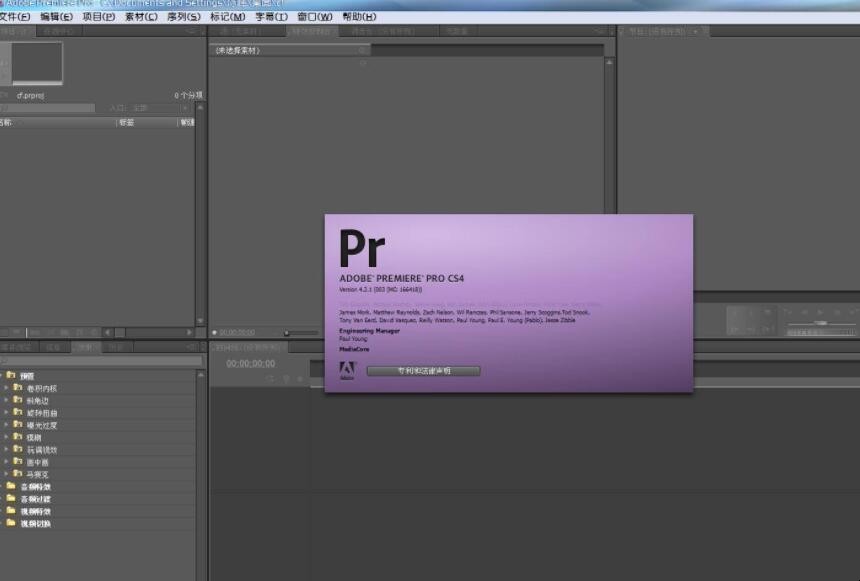Open the 帮助(H) menu

pyautogui.click(x=359, y=17)
